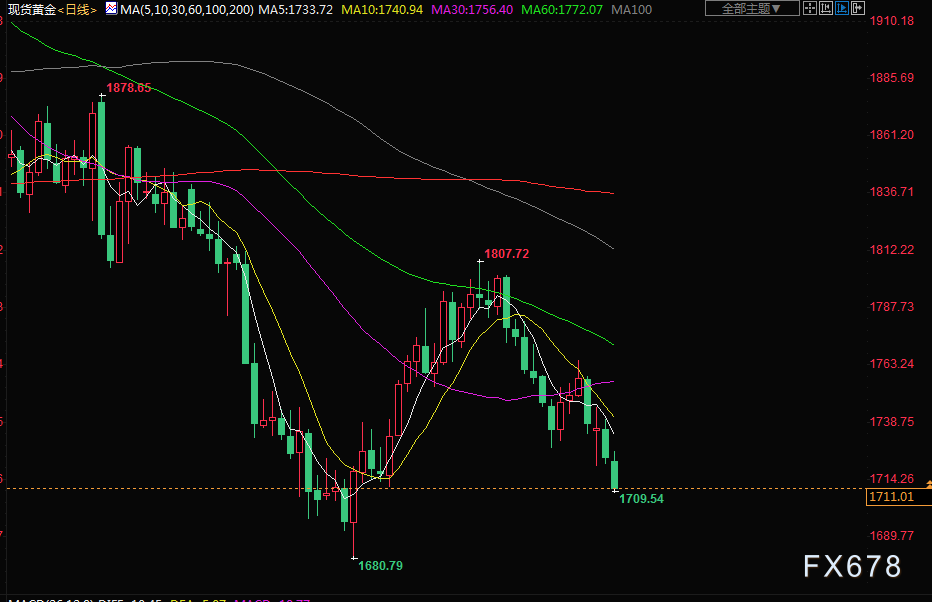This screenshot has width=932, height=602.
Task: Click the magenta MA30:1756.40 label
Action: pos(473,9)
